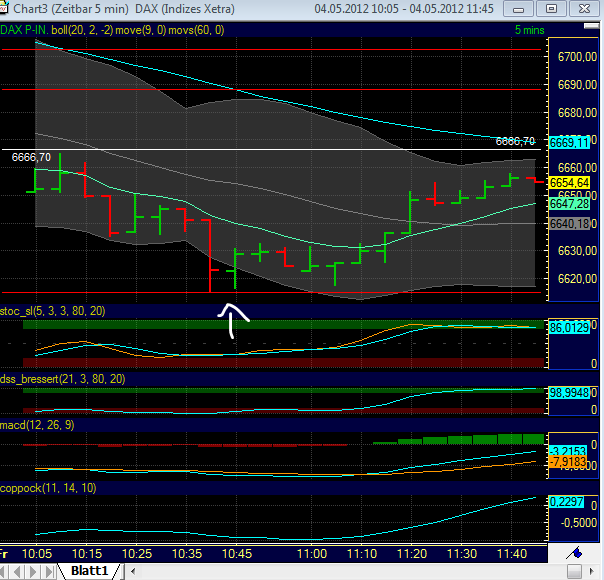The height and width of the screenshot is (580, 604).
Task: Click the 'DAX (Indizes Xetra)' title text
Action: coord(185,8)
